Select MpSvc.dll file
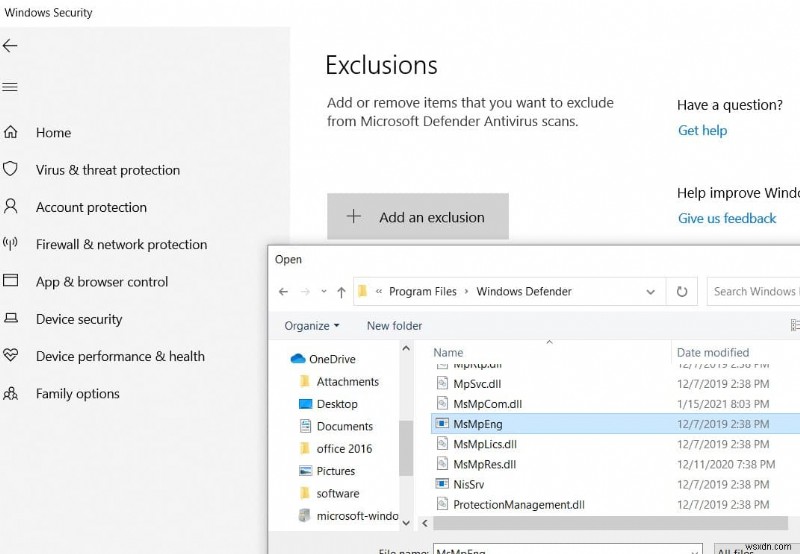 click(x=477, y=384)
